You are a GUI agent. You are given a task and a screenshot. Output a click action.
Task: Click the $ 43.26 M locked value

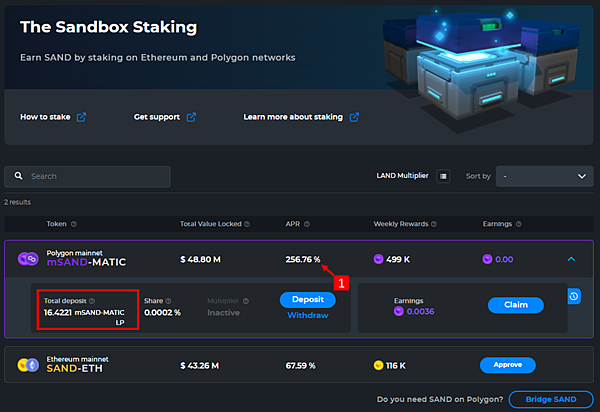199,366
